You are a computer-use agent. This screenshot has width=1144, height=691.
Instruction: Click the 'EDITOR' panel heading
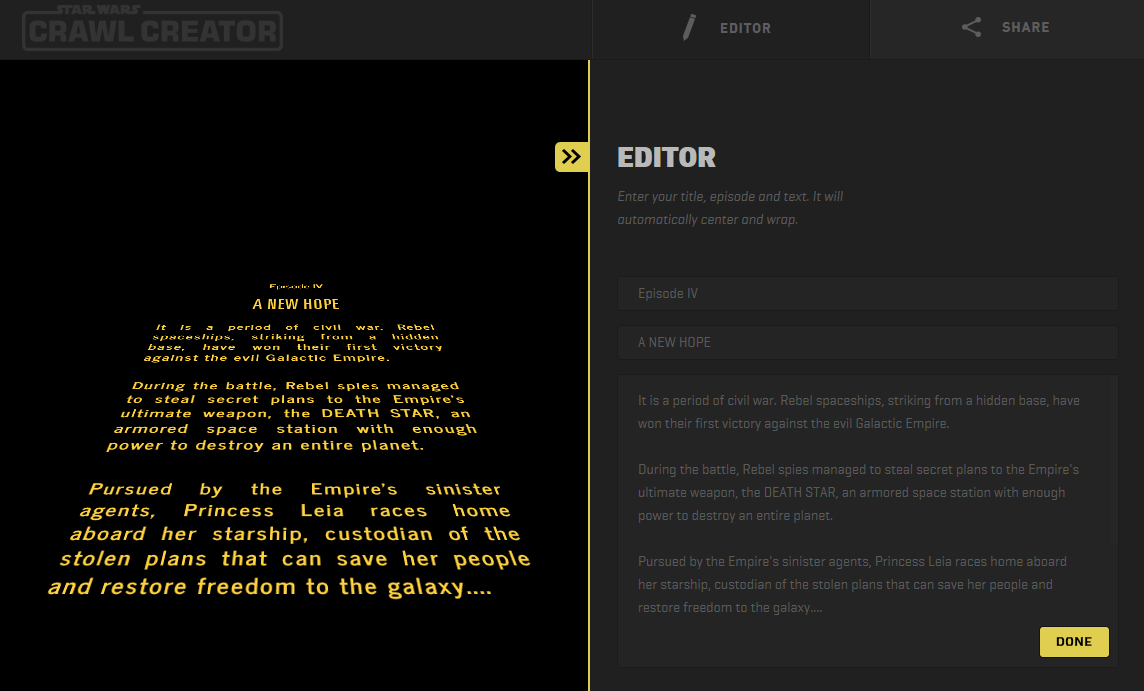tap(666, 158)
